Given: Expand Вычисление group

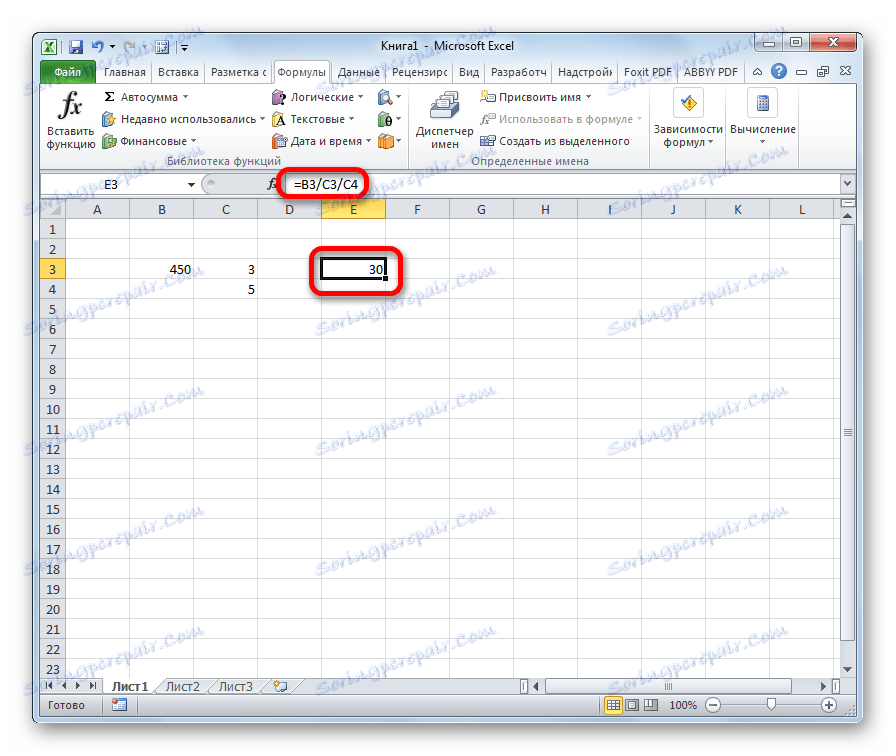Looking at the screenshot, I should (x=762, y=117).
